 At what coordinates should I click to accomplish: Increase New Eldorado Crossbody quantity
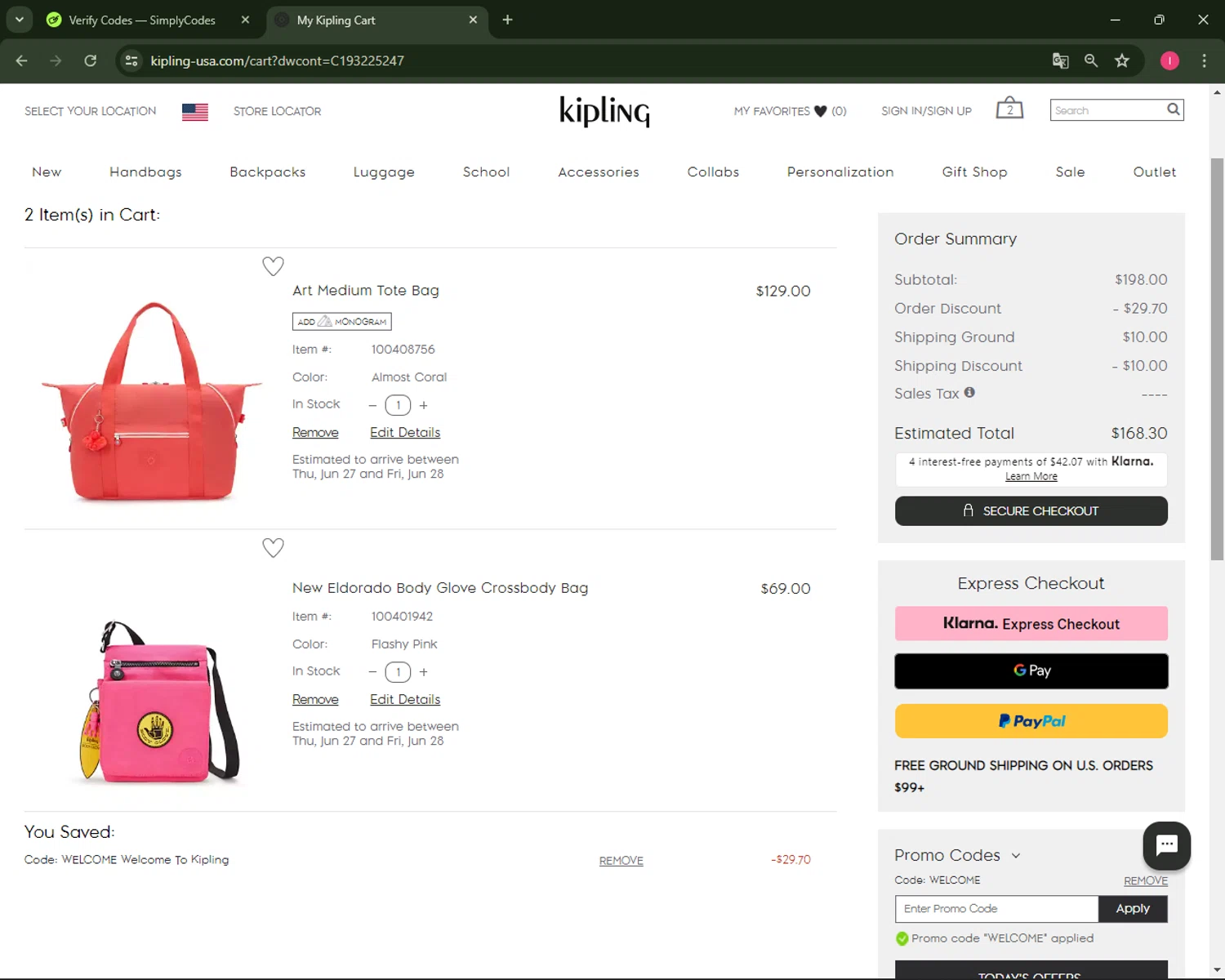[423, 672]
